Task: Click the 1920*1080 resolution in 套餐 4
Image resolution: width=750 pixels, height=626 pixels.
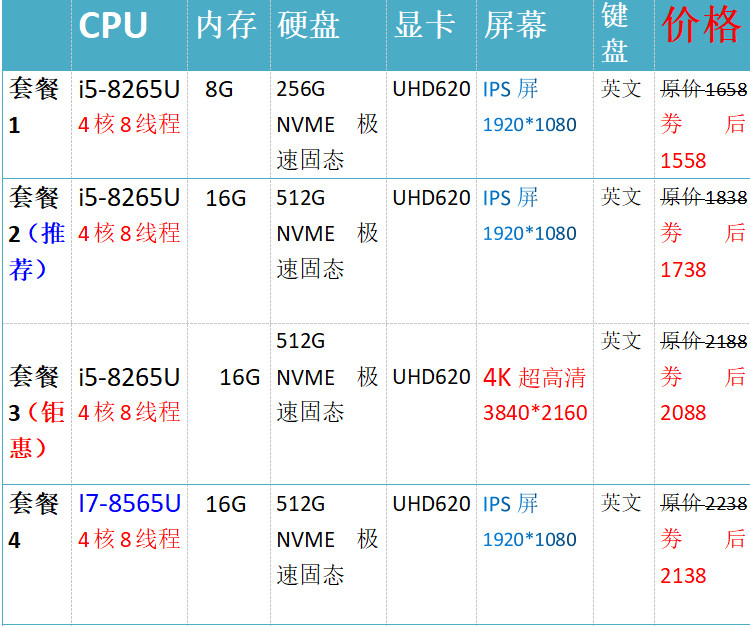Action: click(529, 540)
